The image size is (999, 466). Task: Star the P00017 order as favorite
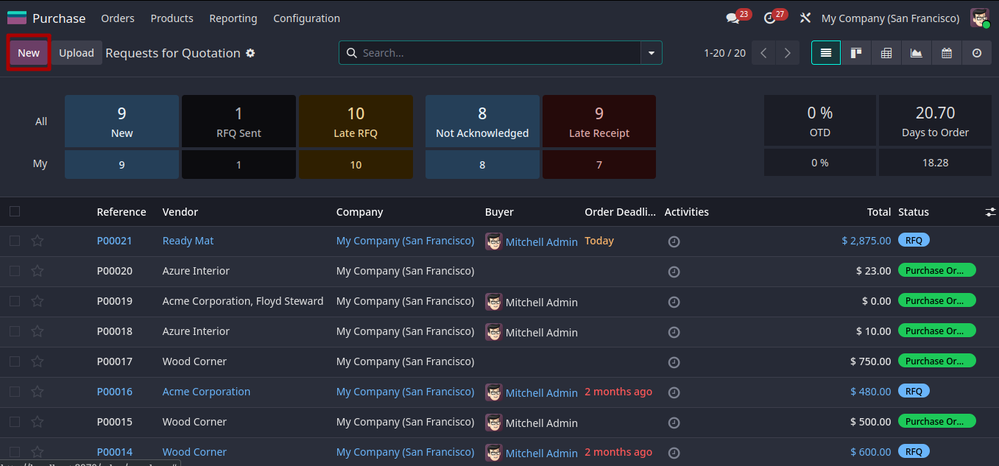(38, 361)
